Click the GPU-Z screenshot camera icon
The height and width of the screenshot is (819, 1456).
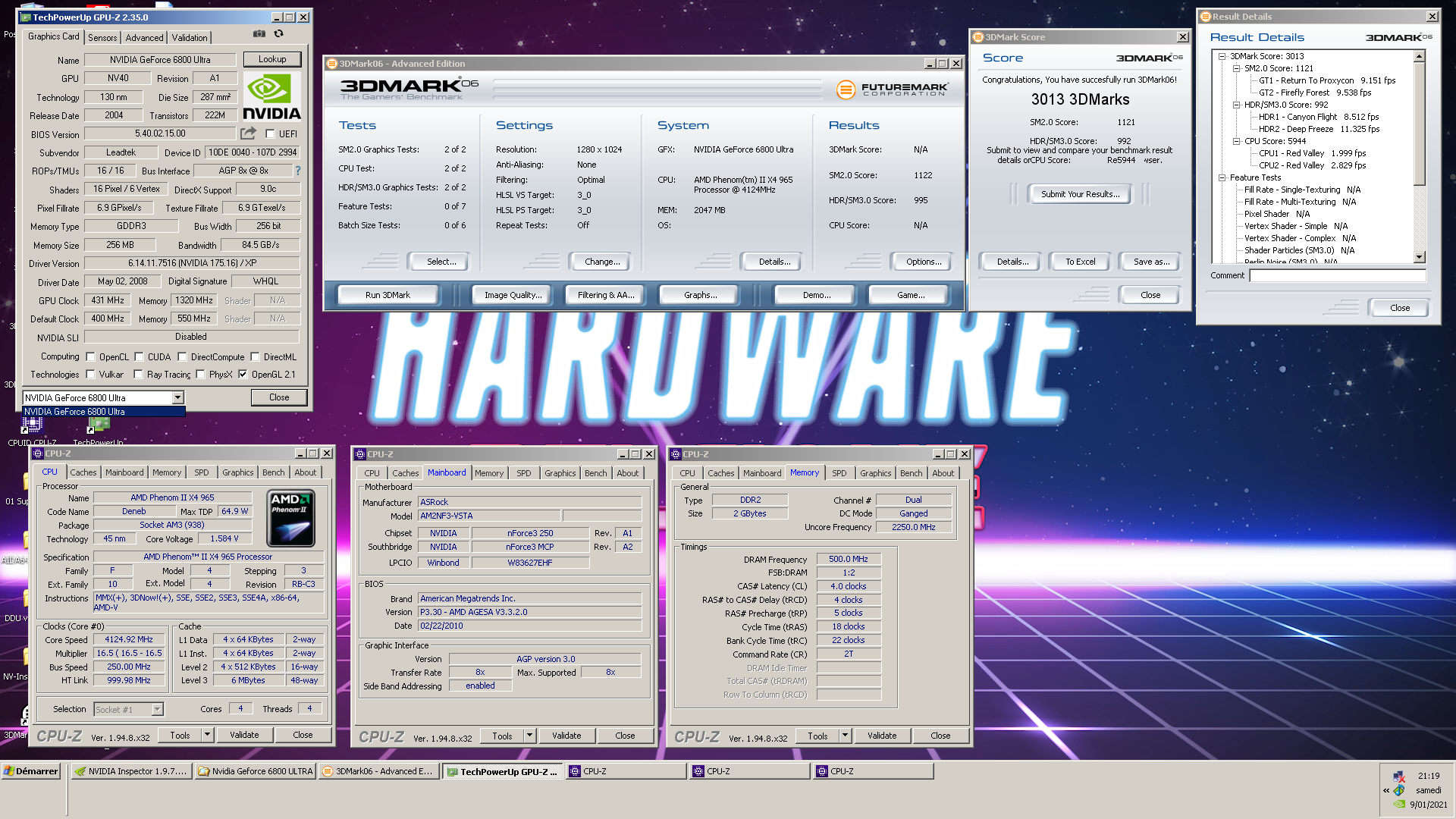coord(259,33)
